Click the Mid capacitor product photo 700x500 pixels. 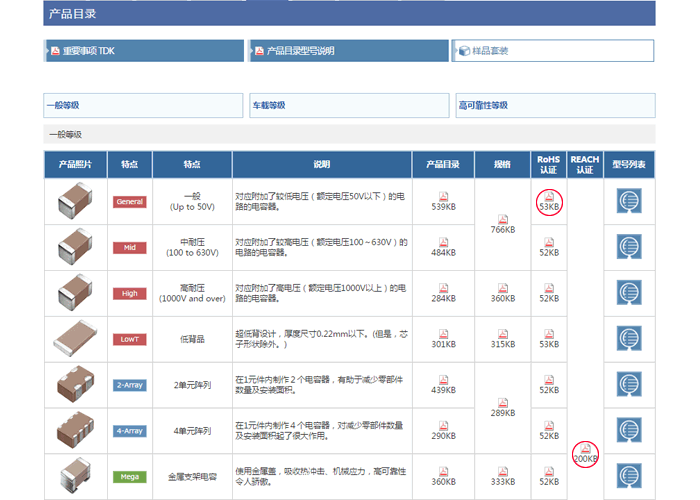coord(75,246)
